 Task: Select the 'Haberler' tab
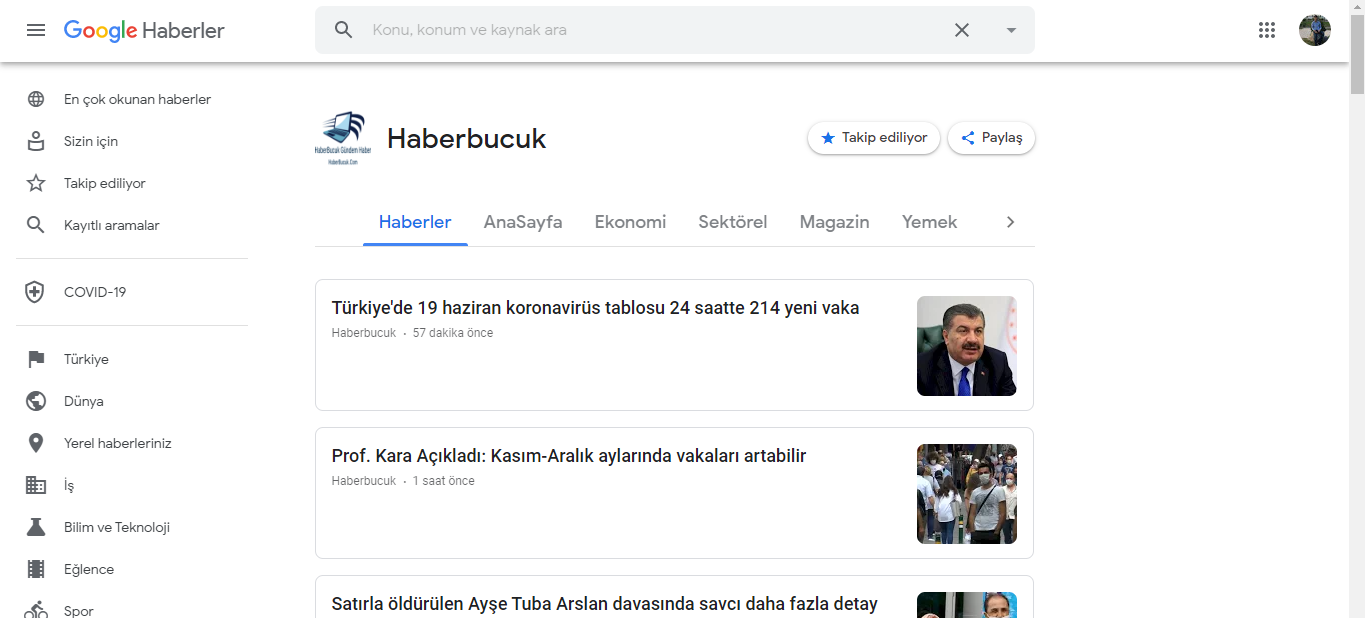click(415, 222)
